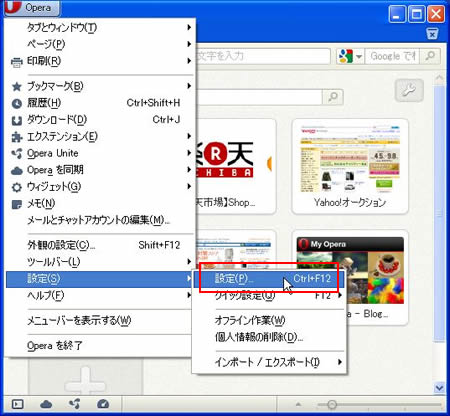Expand arrow of エクステンション entry
Viewport: 450px width, 416px height.
click(189, 136)
